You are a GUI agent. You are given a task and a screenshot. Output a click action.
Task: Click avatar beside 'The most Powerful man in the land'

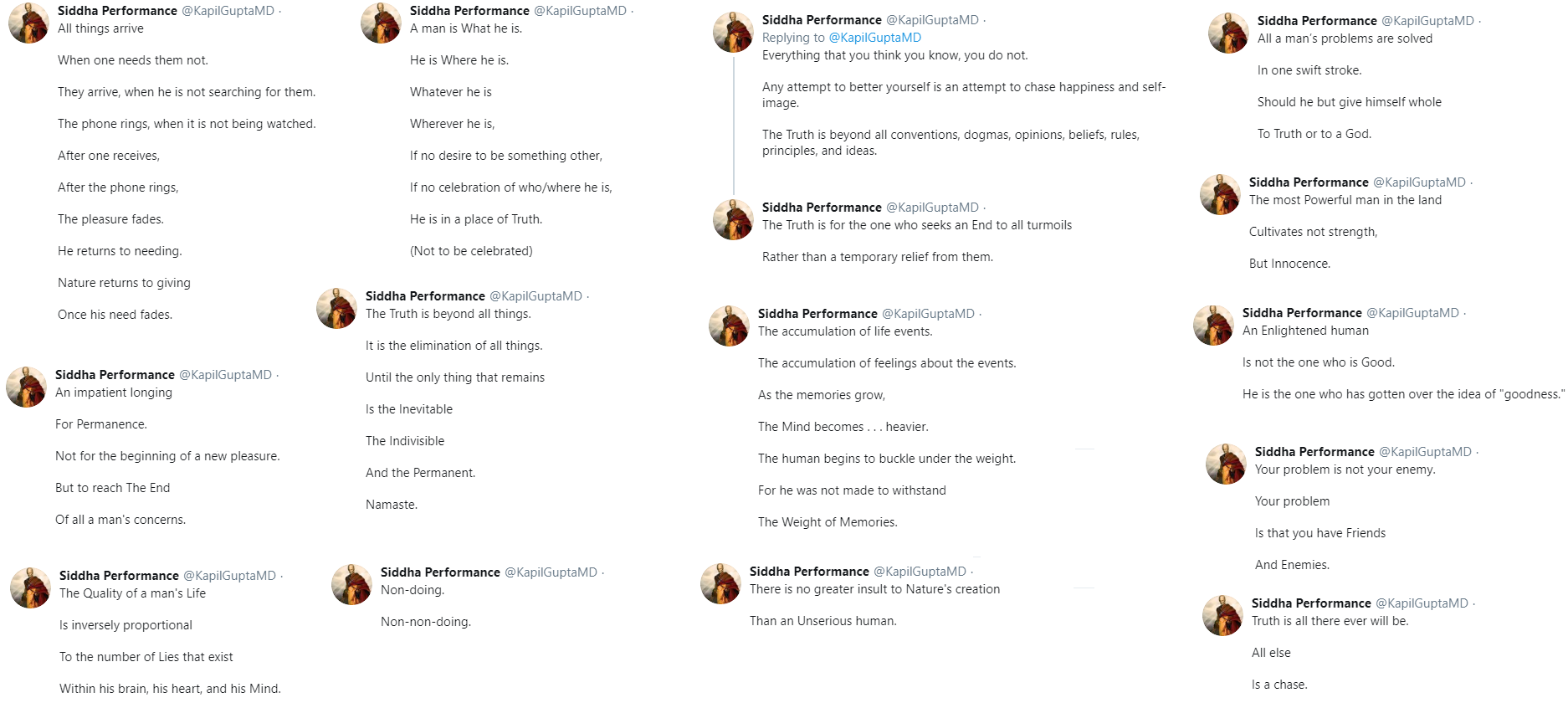[1220, 194]
